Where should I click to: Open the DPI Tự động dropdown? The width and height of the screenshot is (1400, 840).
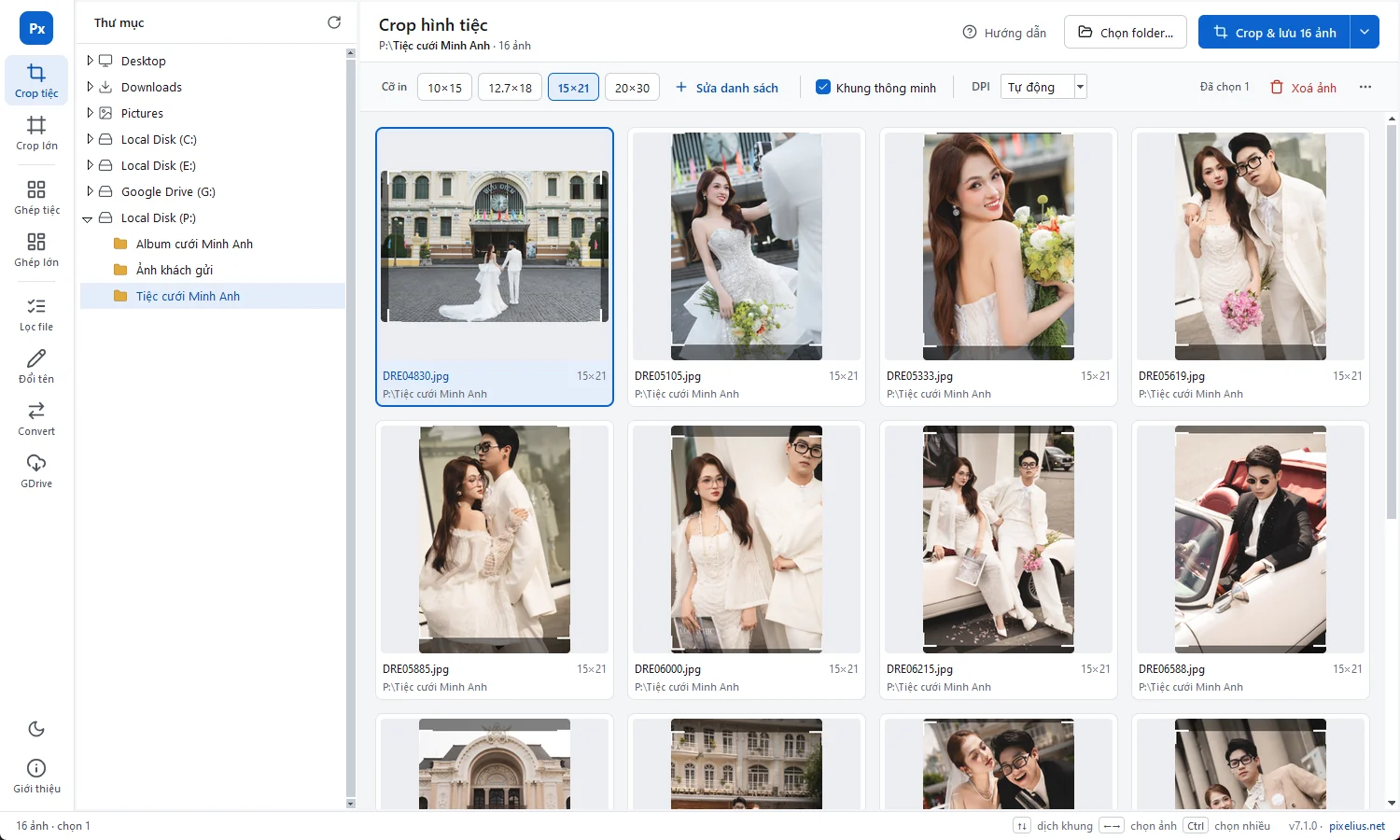pos(1043,87)
